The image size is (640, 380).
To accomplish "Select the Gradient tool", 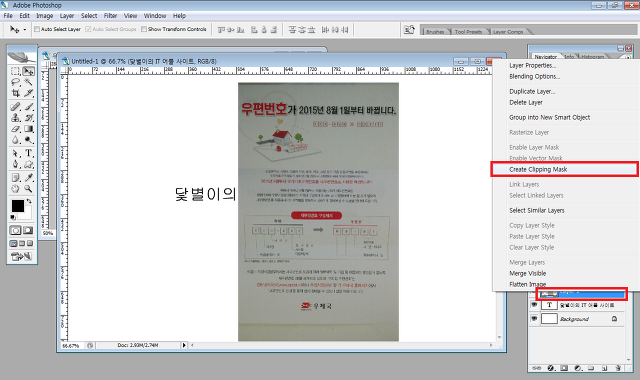I will (29, 129).
